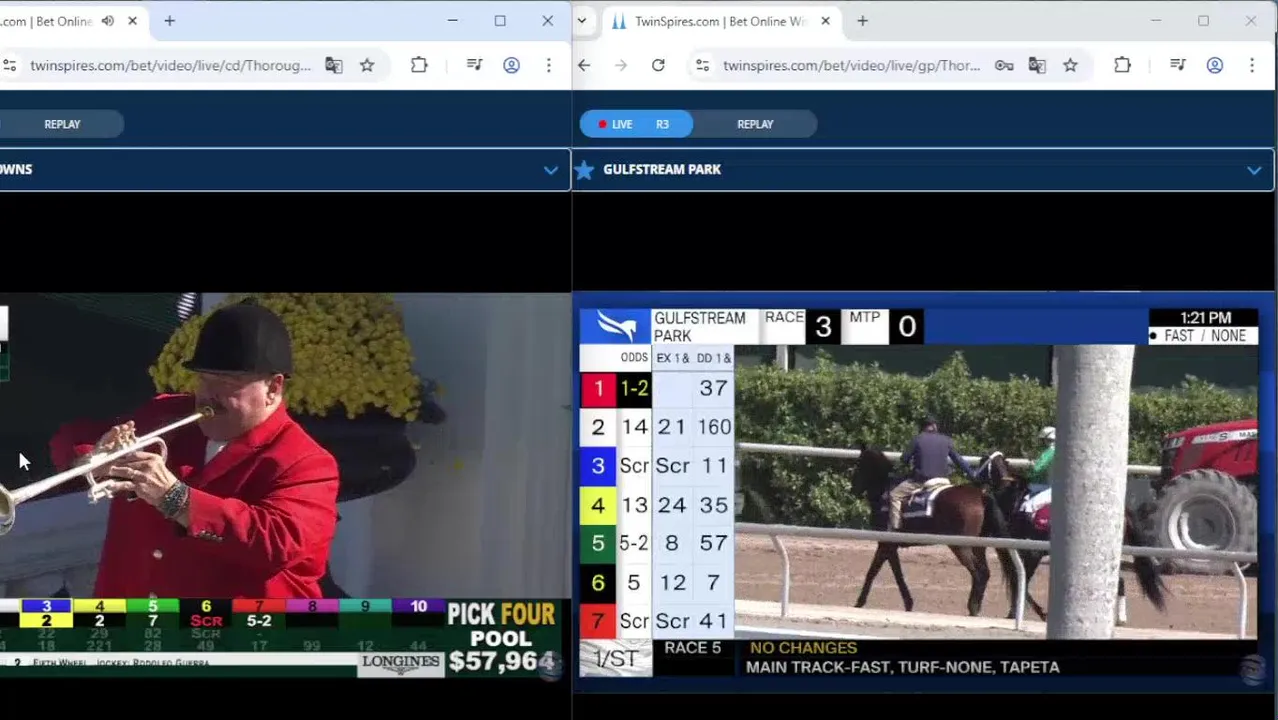Bookmark the Gulfstream page with star icon

coord(1070,65)
